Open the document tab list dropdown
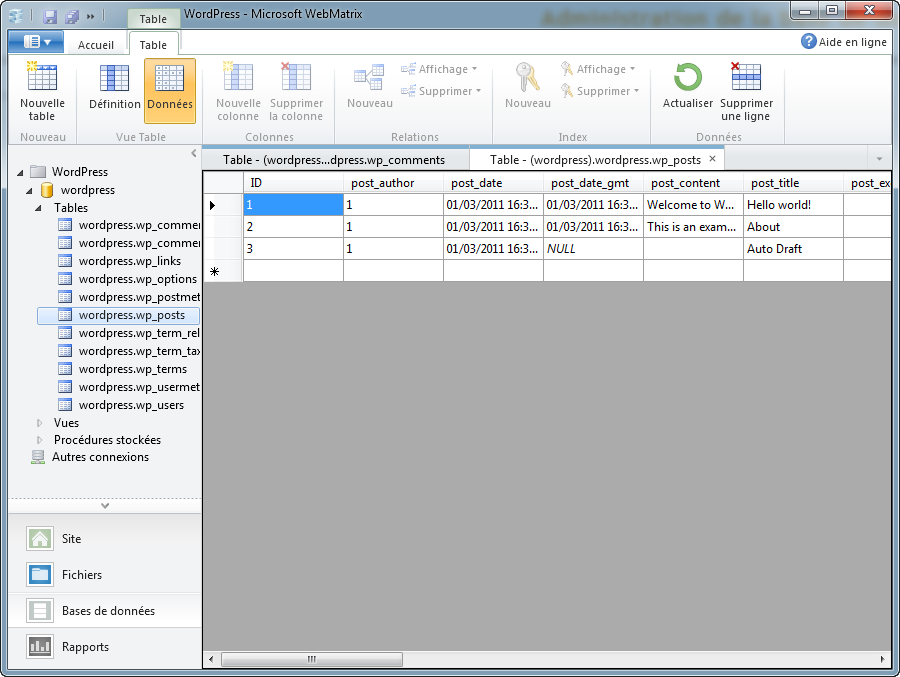 point(879,160)
